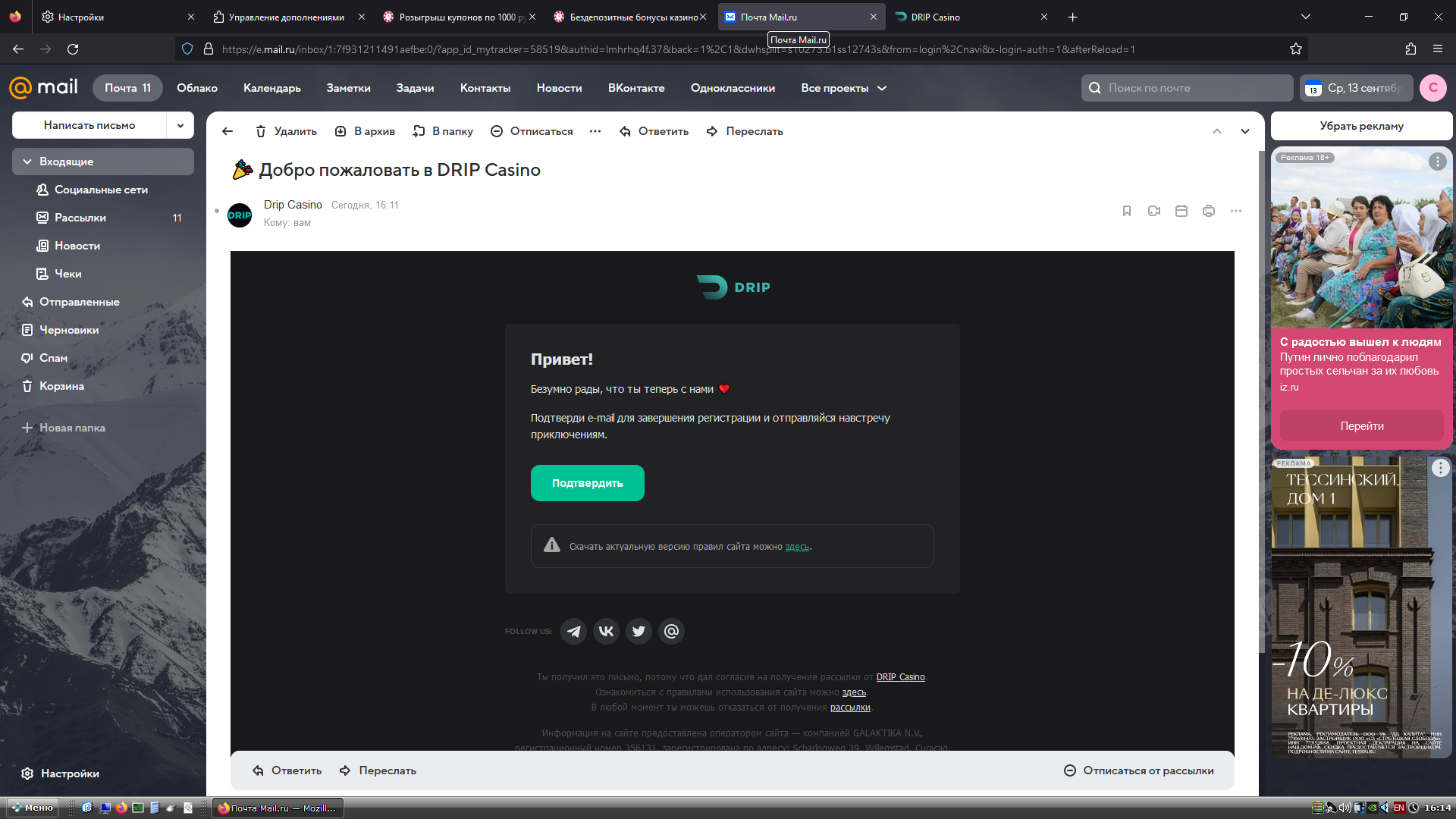The image size is (1456, 819).
Task: Open Облако in the top navigation
Action: pos(197,88)
